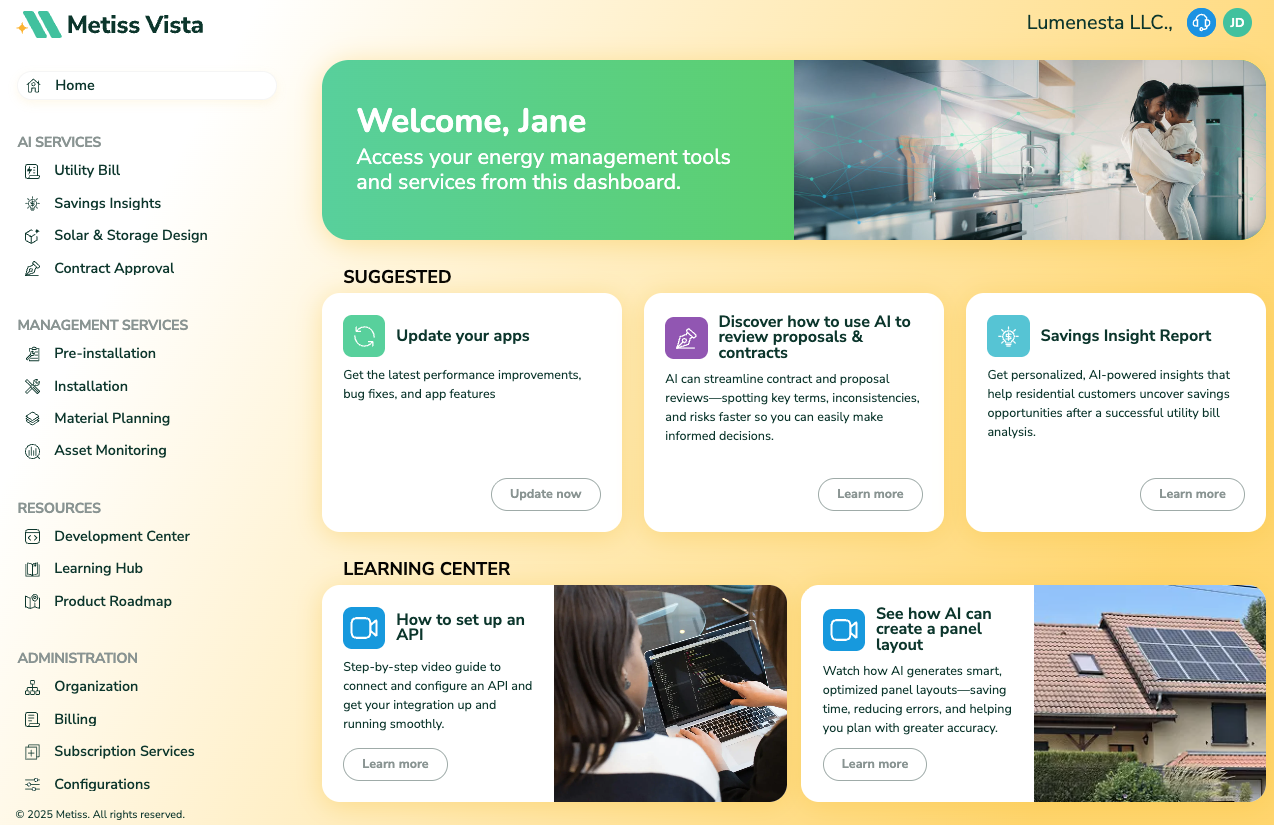Click the green Update your apps refresh icon
Viewport: 1274px width, 825px height.
(364, 336)
